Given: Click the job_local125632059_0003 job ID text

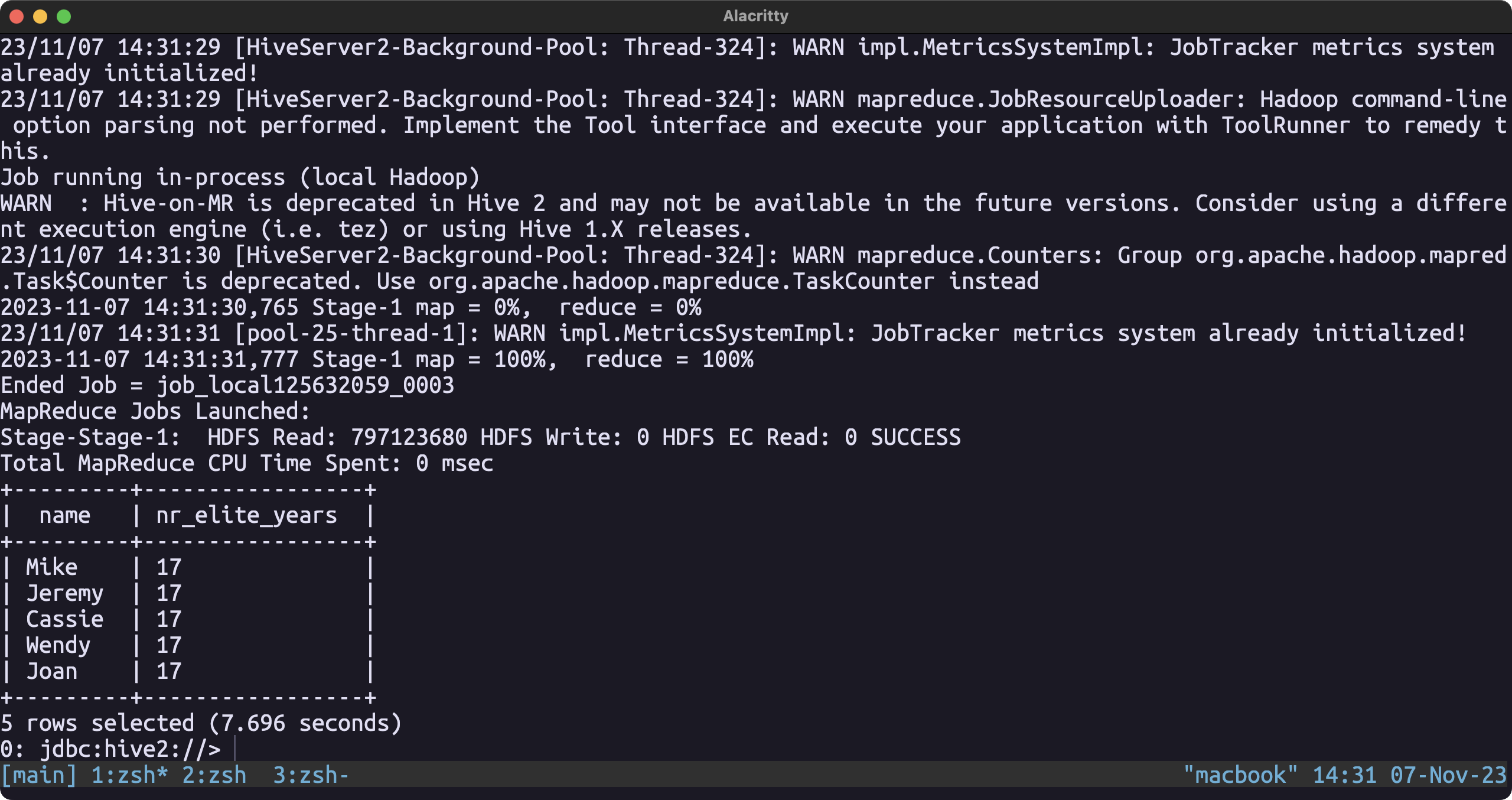Looking at the screenshot, I should (305, 385).
